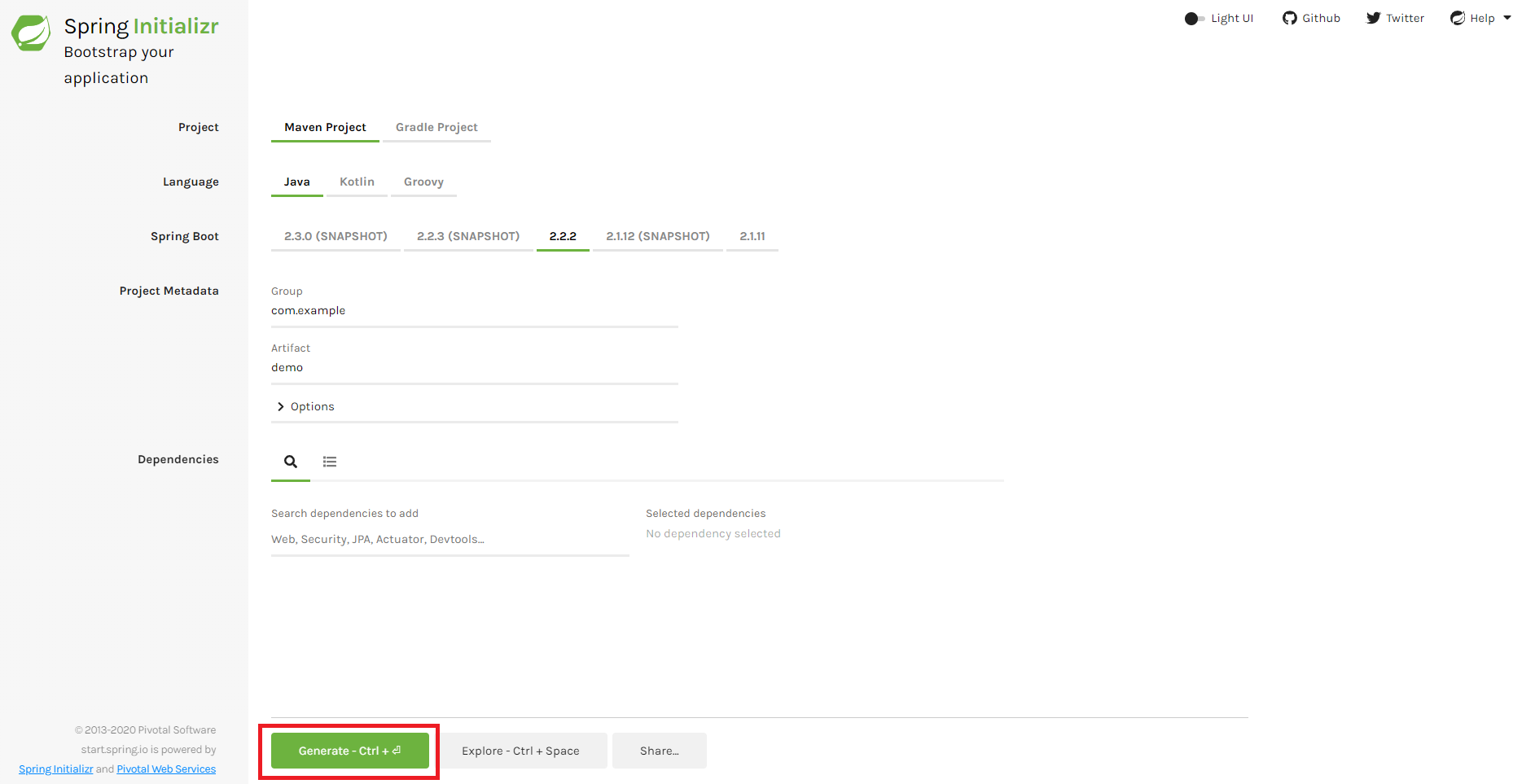Open the Pivotal Web Services footer link

coord(166,769)
